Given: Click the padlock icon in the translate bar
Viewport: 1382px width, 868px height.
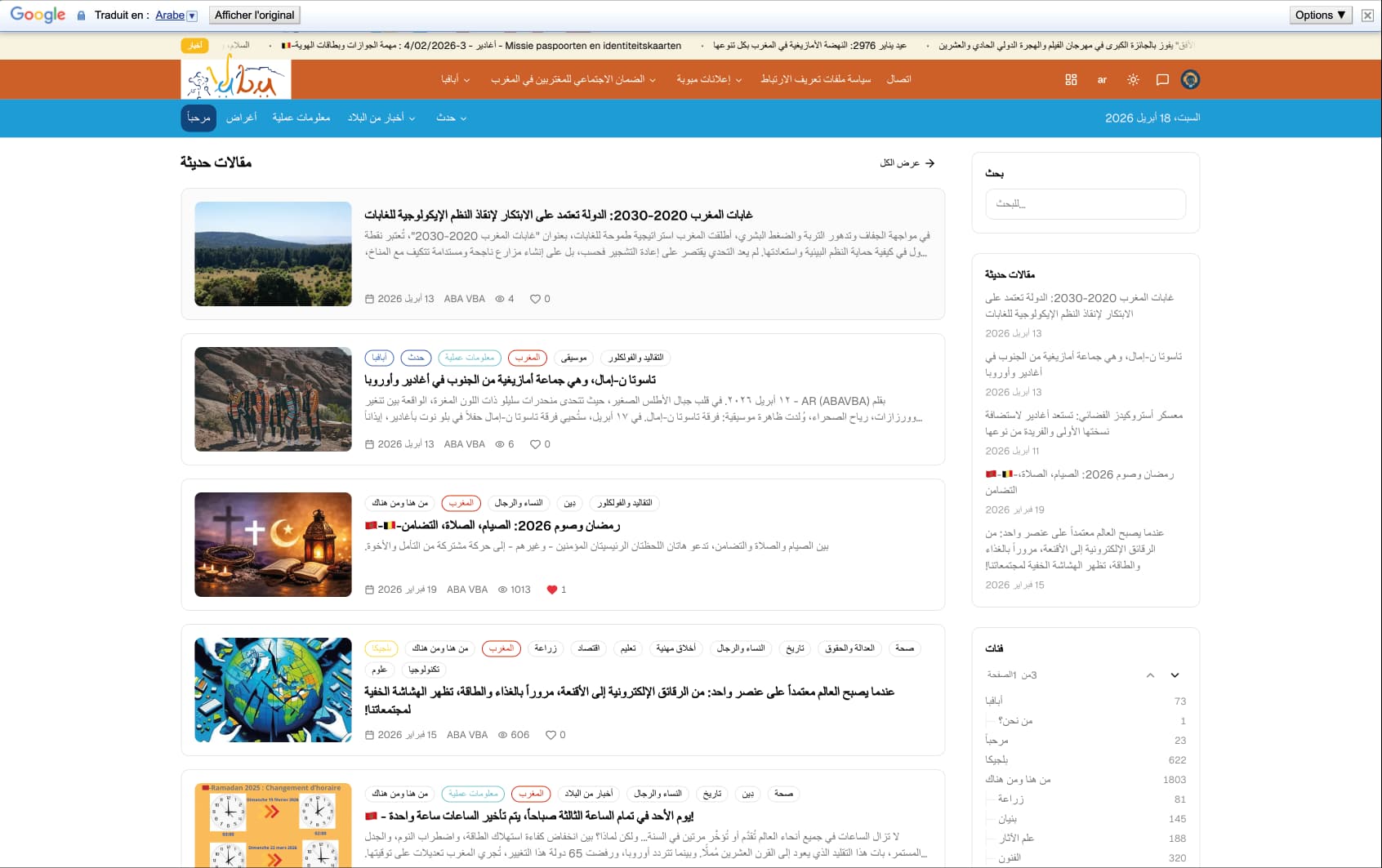Looking at the screenshot, I should coord(80,15).
